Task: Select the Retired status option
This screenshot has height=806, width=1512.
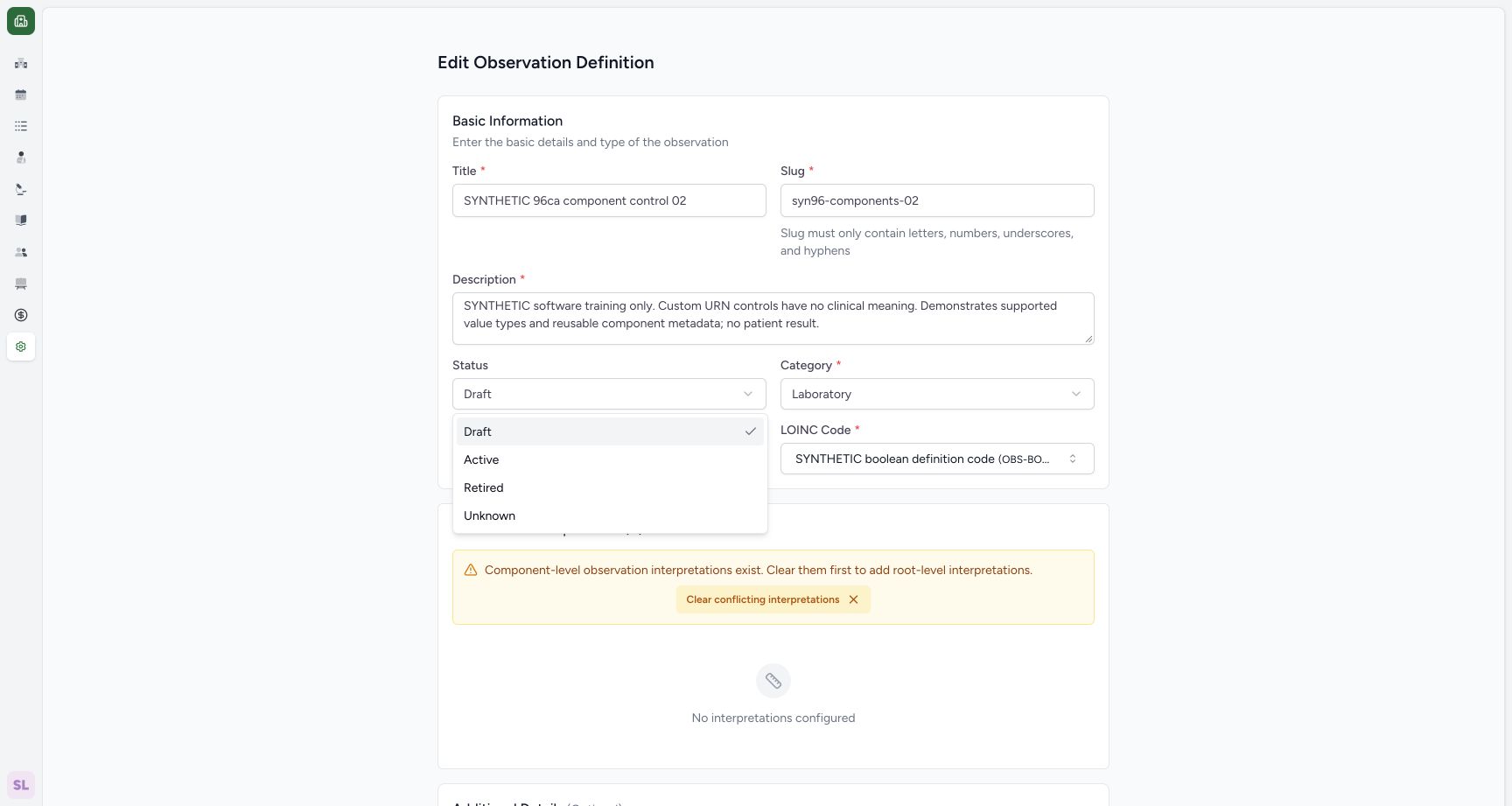Action: coord(610,487)
